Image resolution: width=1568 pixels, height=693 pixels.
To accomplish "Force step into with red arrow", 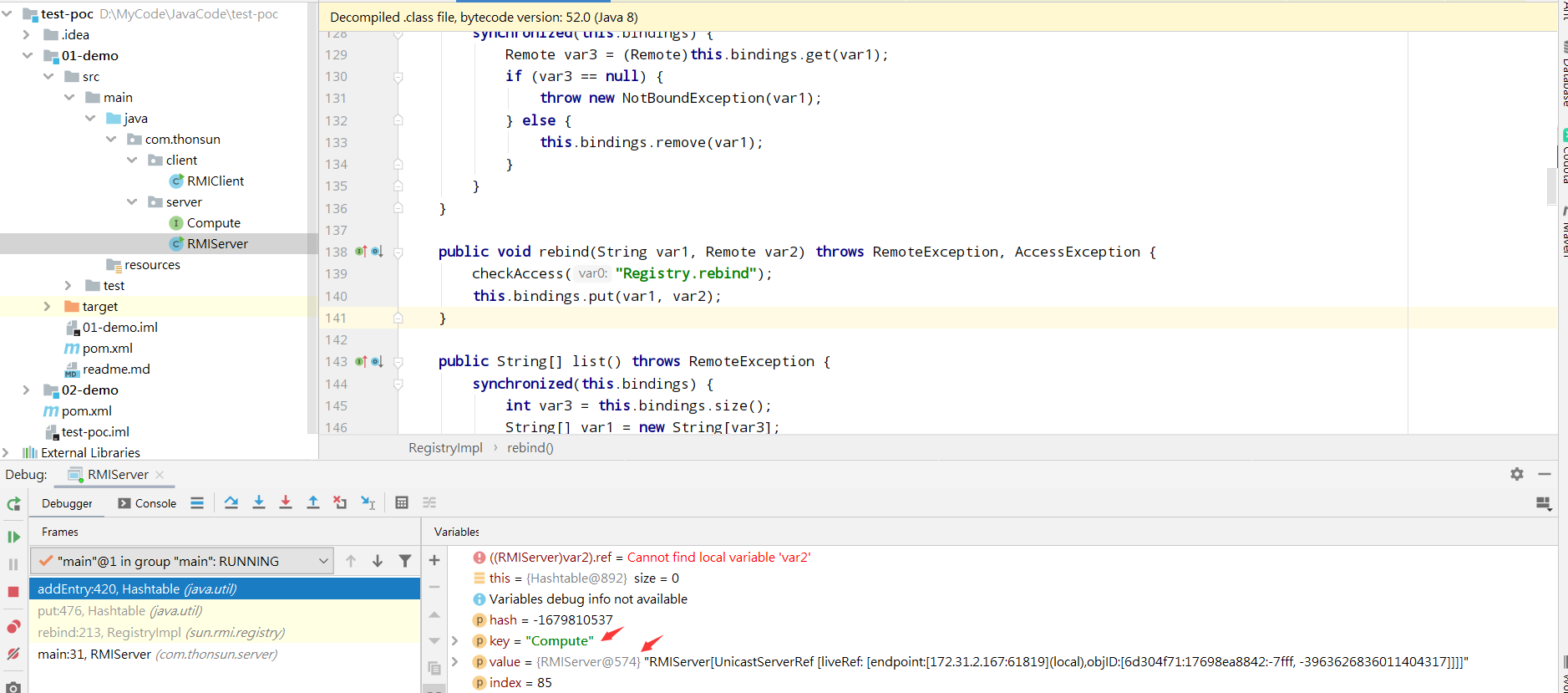I will tap(286, 502).
